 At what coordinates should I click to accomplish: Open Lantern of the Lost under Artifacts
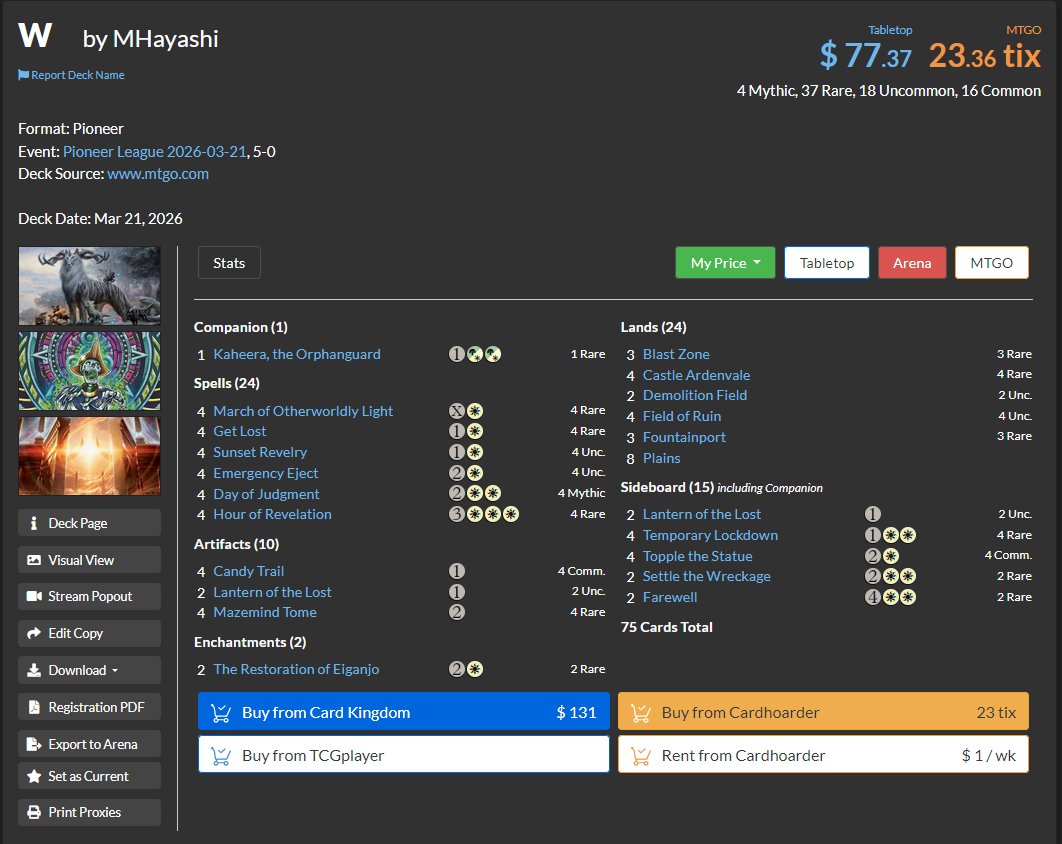click(x=272, y=592)
